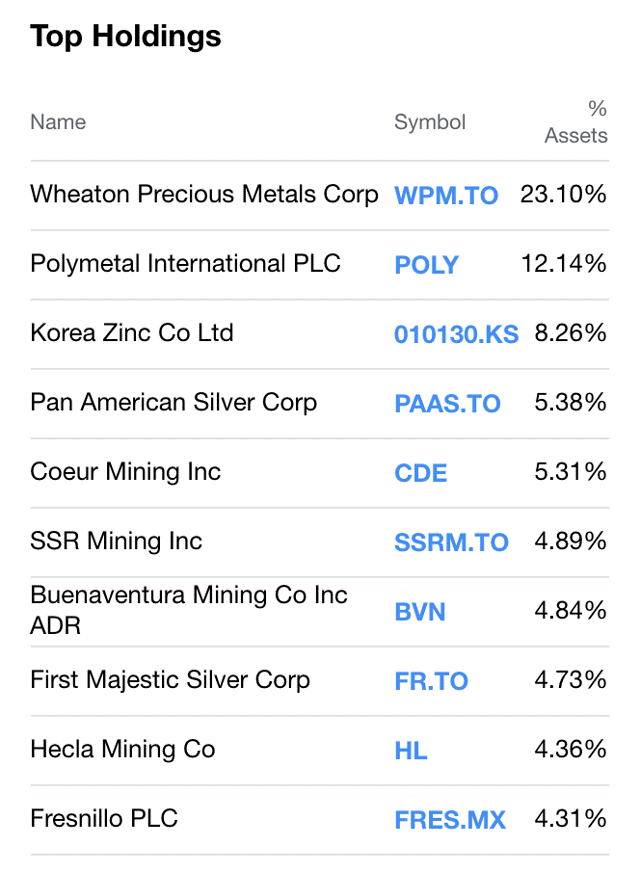Select the BVN symbol link
This screenshot has width=640, height=873.
(x=420, y=612)
